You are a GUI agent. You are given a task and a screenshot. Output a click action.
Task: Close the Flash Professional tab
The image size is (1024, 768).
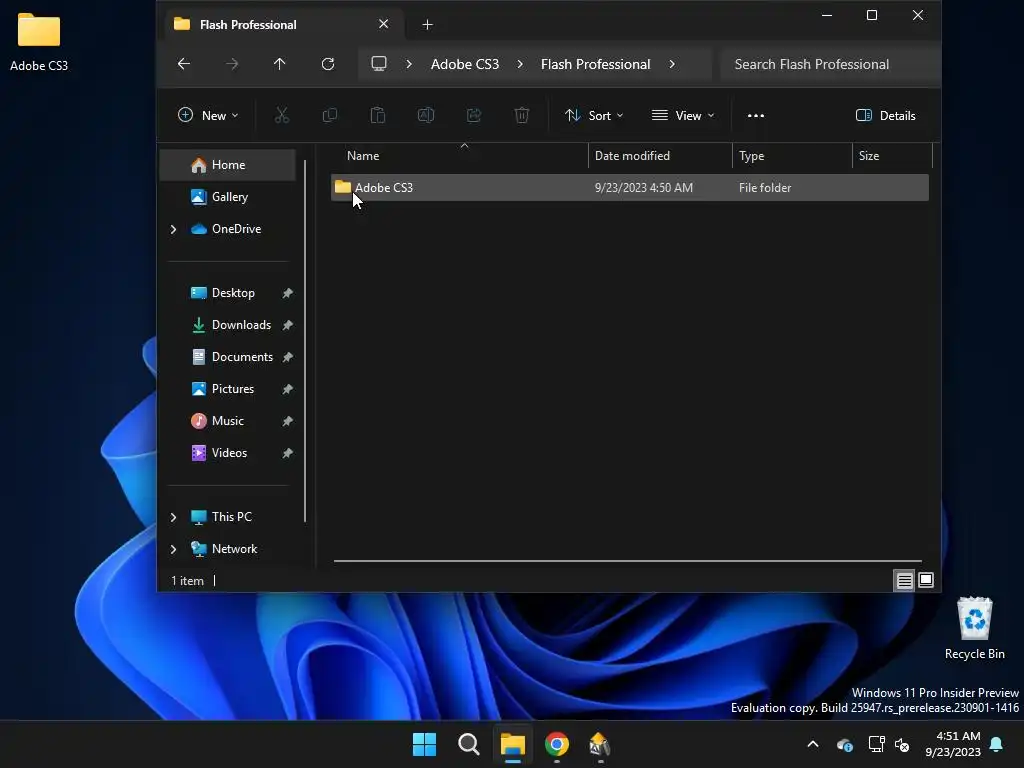click(x=383, y=24)
